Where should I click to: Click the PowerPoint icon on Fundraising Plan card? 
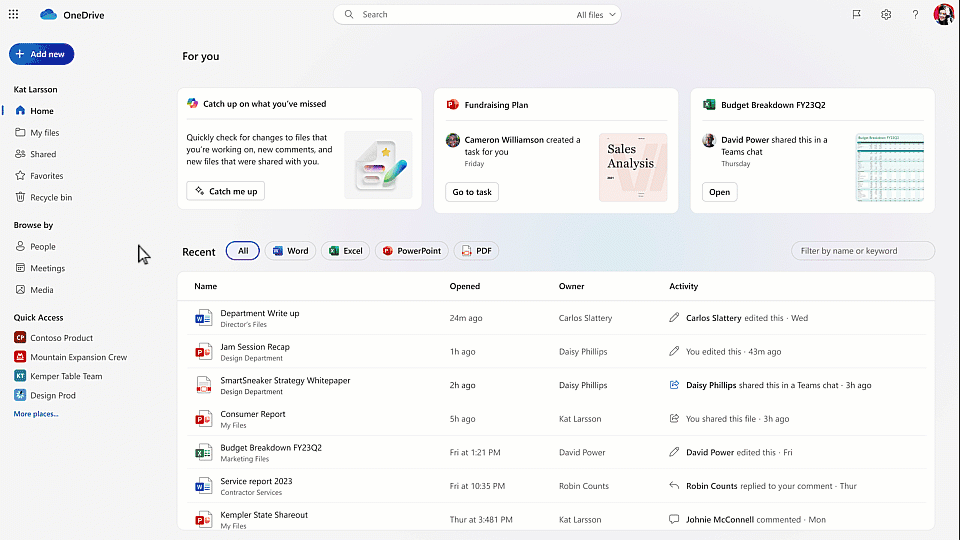click(452, 104)
